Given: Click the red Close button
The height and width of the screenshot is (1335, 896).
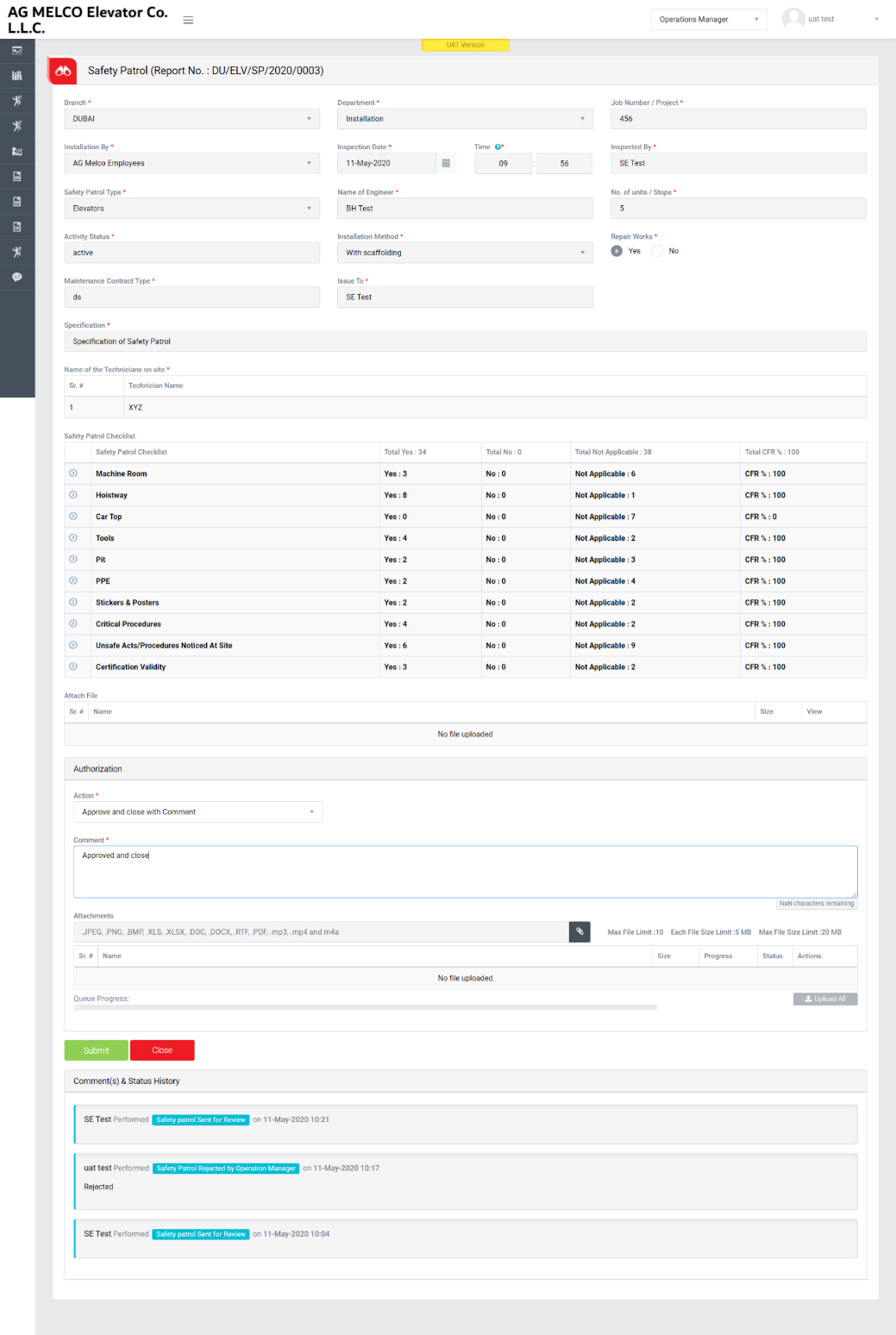Looking at the screenshot, I should [x=162, y=1050].
